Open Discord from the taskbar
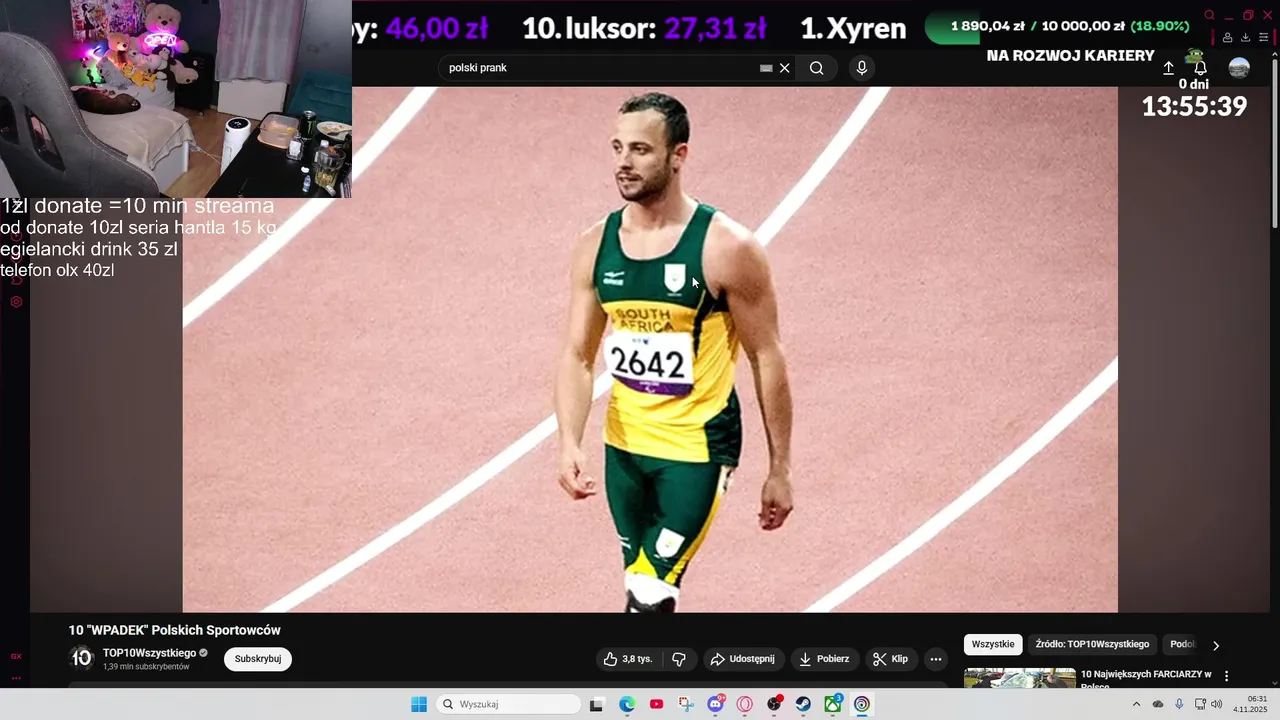The height and width of the screenshot is (720, 1280). [x=716, y=704]
